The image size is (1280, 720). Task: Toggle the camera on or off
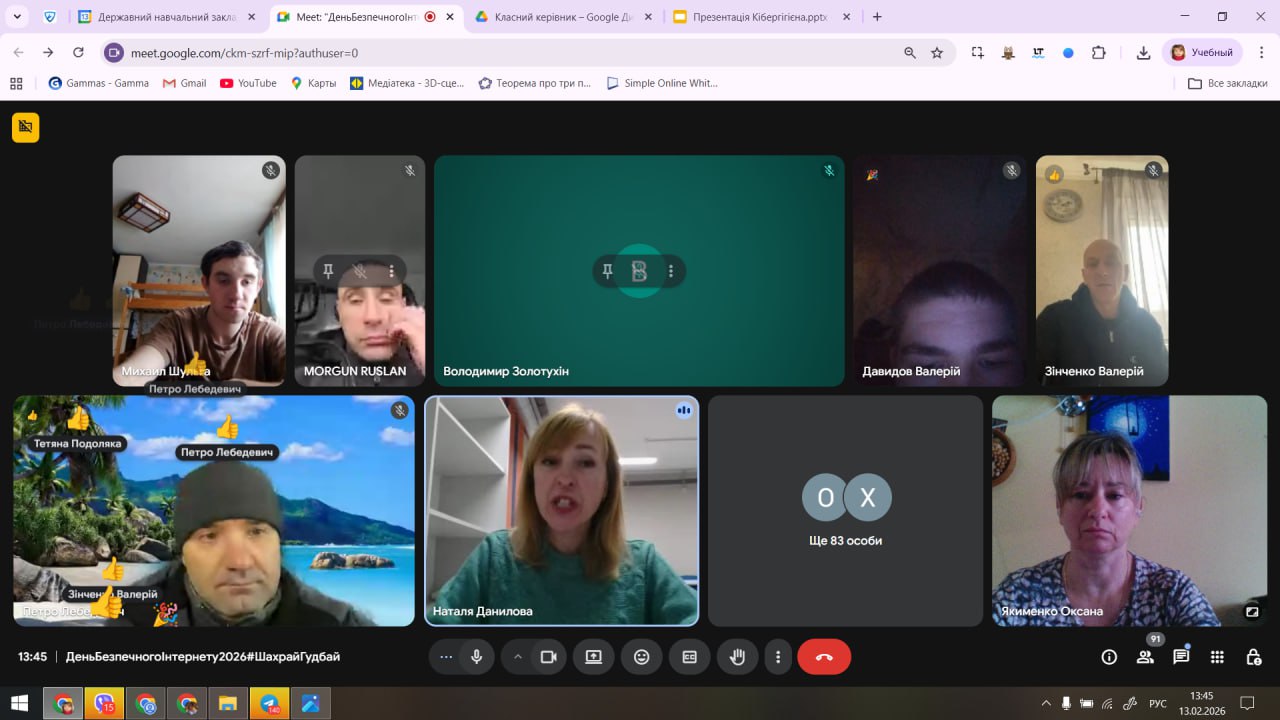point(548,657)
